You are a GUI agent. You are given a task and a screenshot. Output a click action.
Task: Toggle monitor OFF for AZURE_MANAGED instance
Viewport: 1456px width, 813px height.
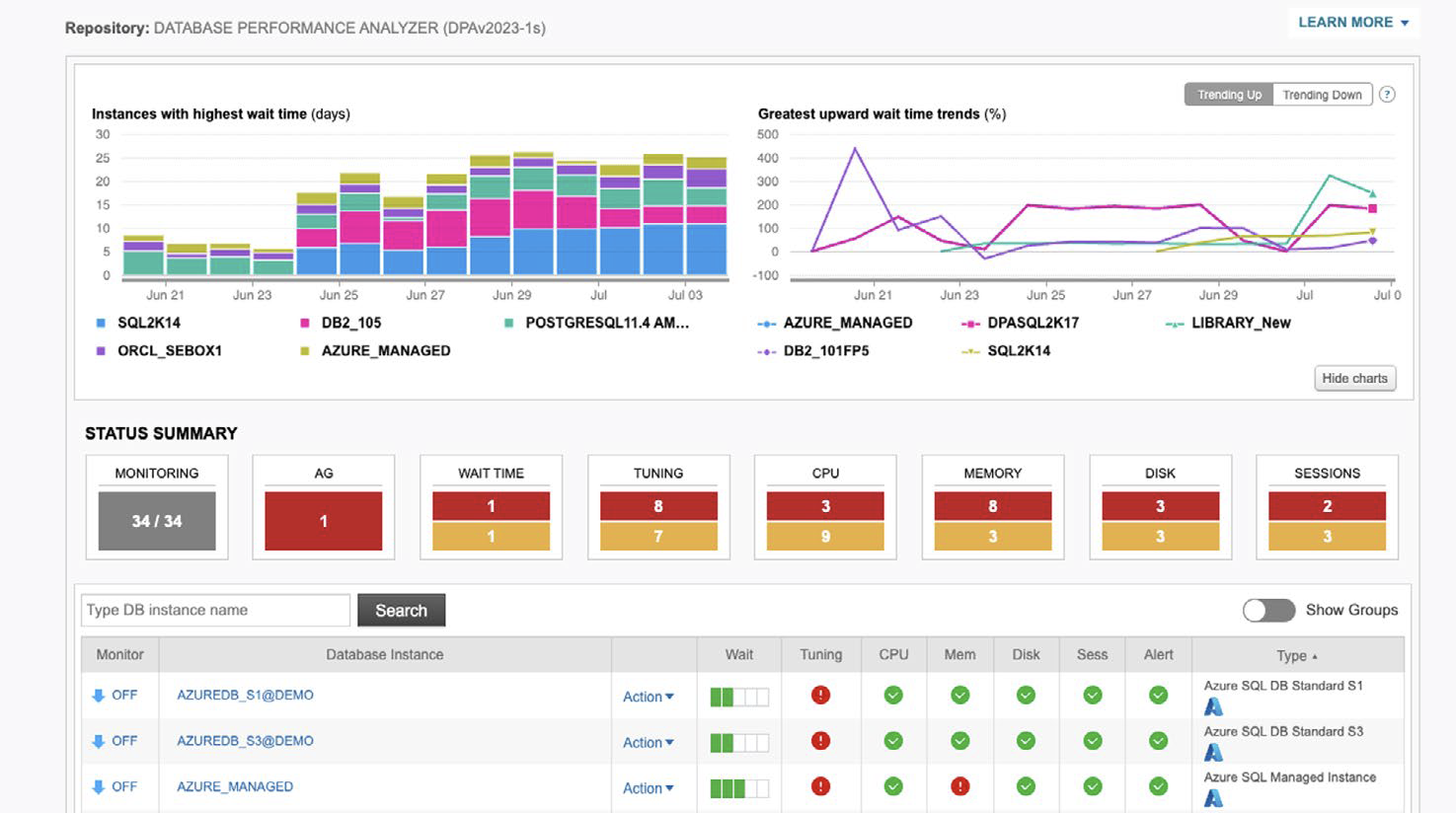pos(115,787)
